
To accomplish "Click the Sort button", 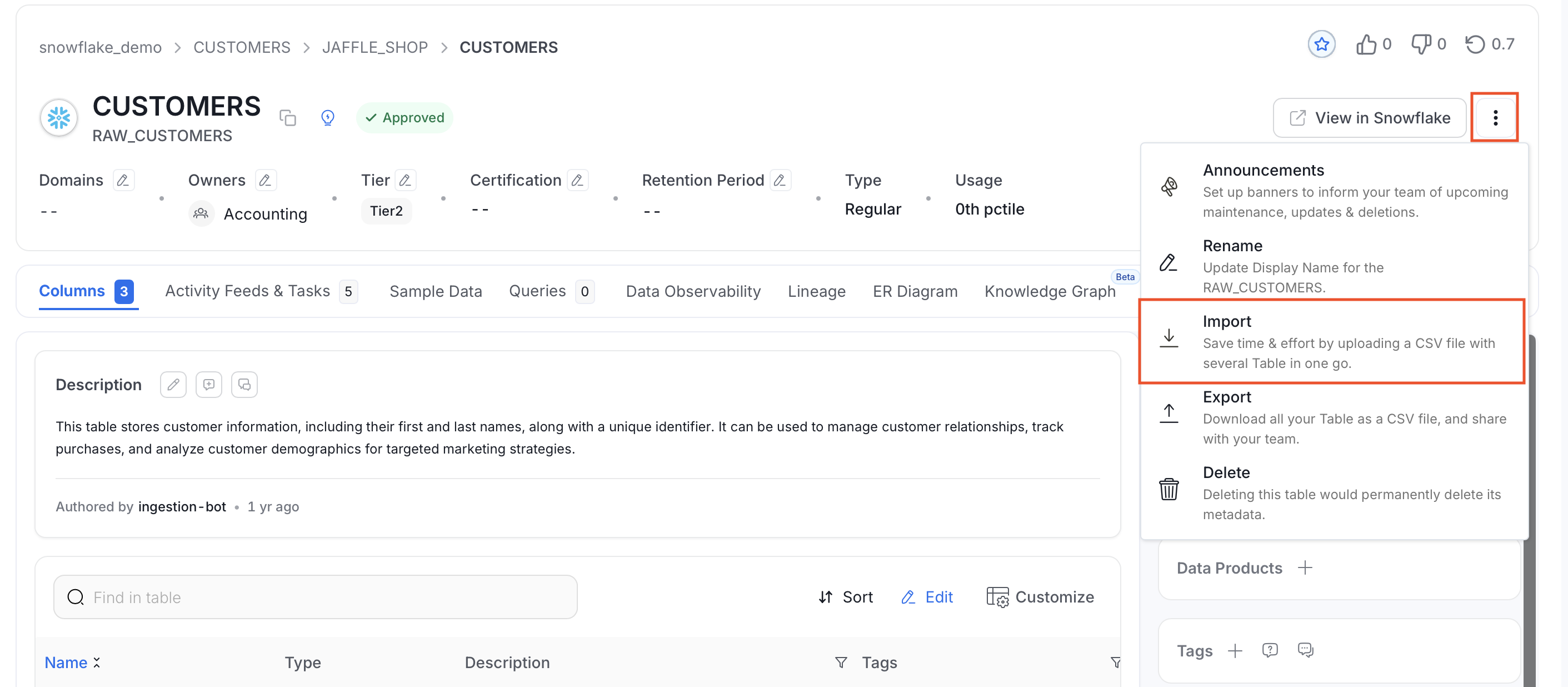I will (846, 597).
